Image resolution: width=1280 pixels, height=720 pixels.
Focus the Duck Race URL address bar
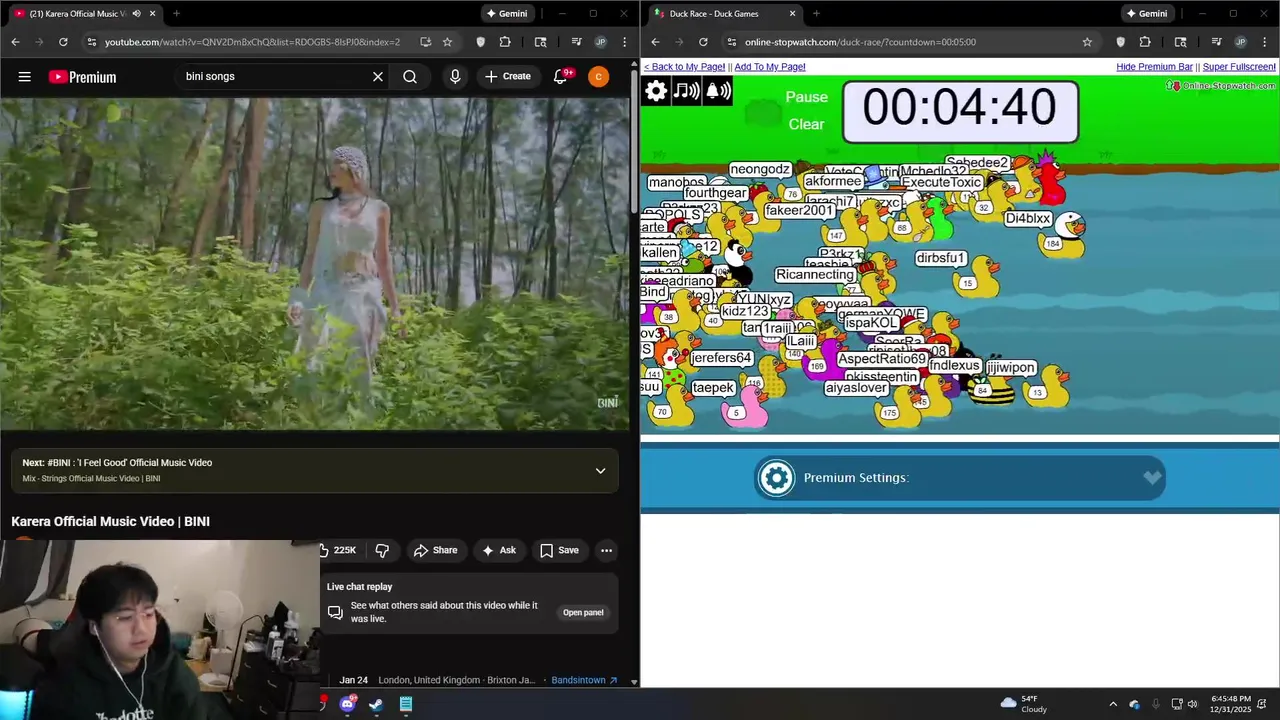[910, 42]
